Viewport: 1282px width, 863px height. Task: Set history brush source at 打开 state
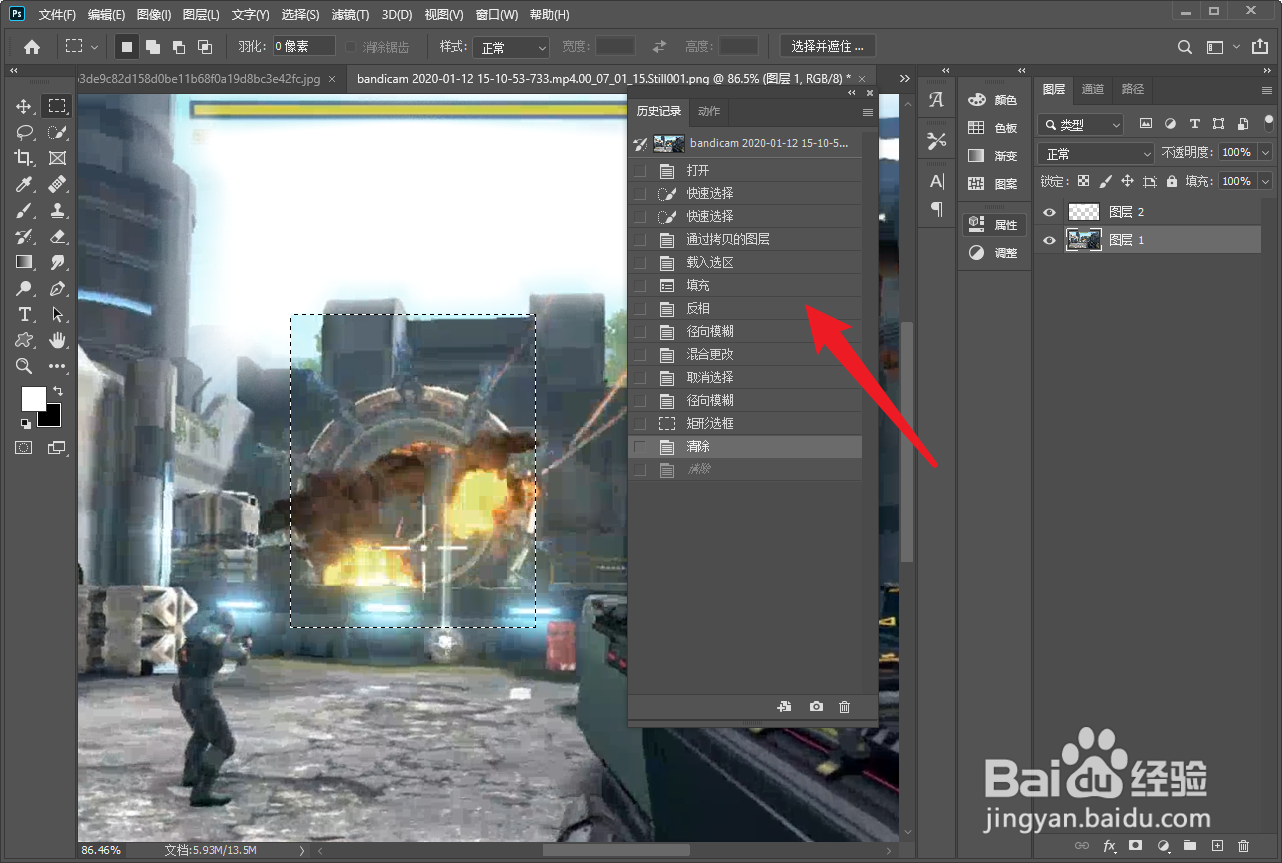(640, 171)
